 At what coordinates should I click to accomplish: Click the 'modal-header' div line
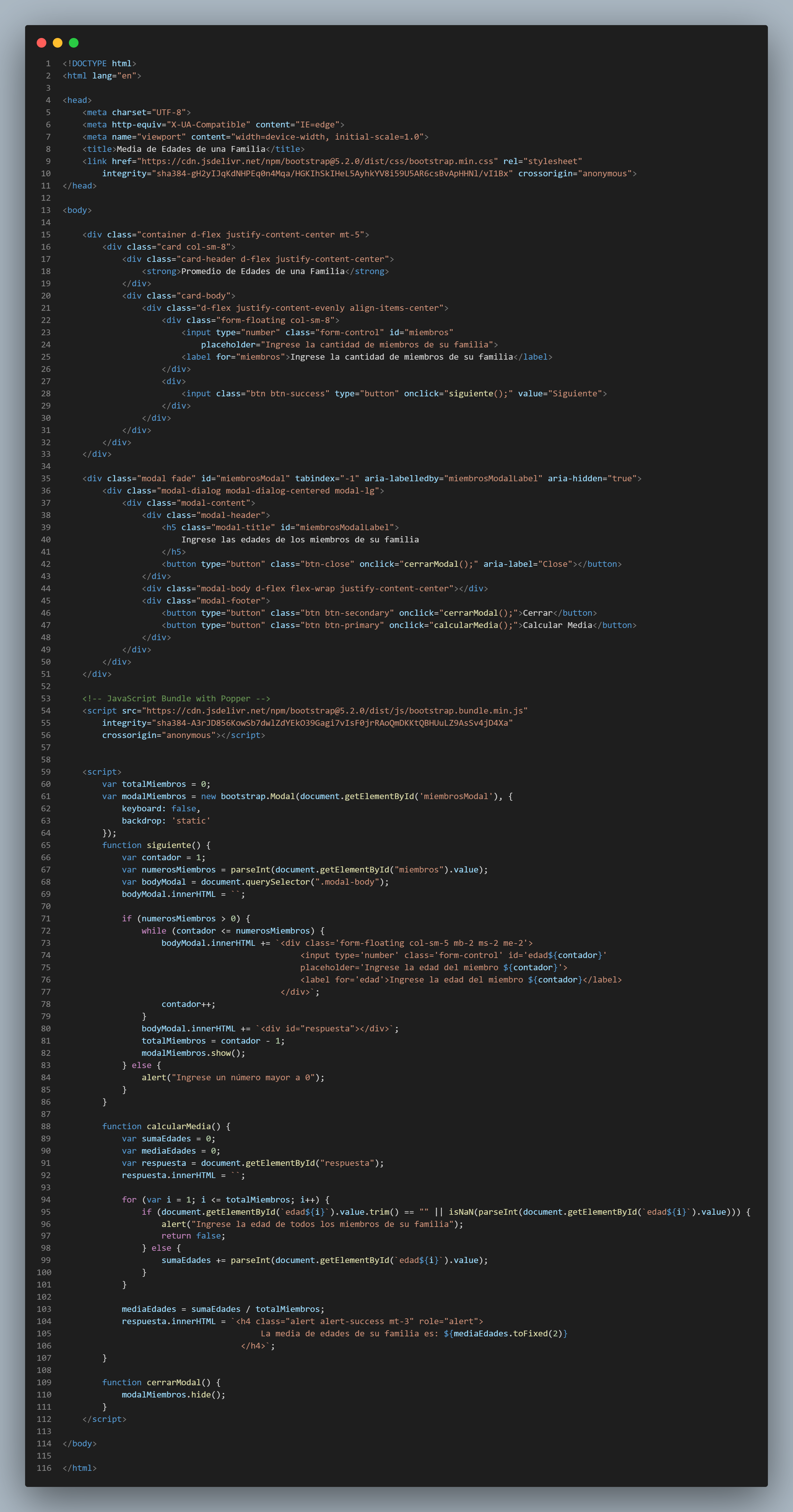206,515
